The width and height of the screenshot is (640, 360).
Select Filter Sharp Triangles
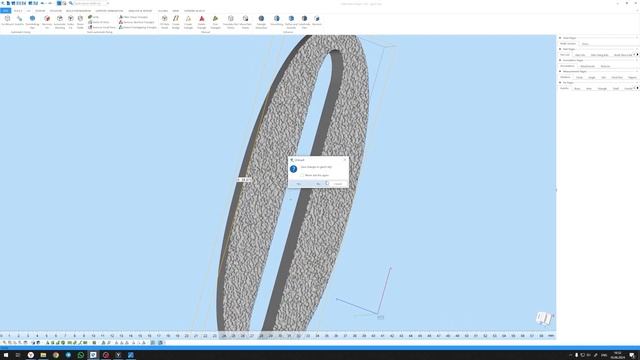(x=133, y=17)
